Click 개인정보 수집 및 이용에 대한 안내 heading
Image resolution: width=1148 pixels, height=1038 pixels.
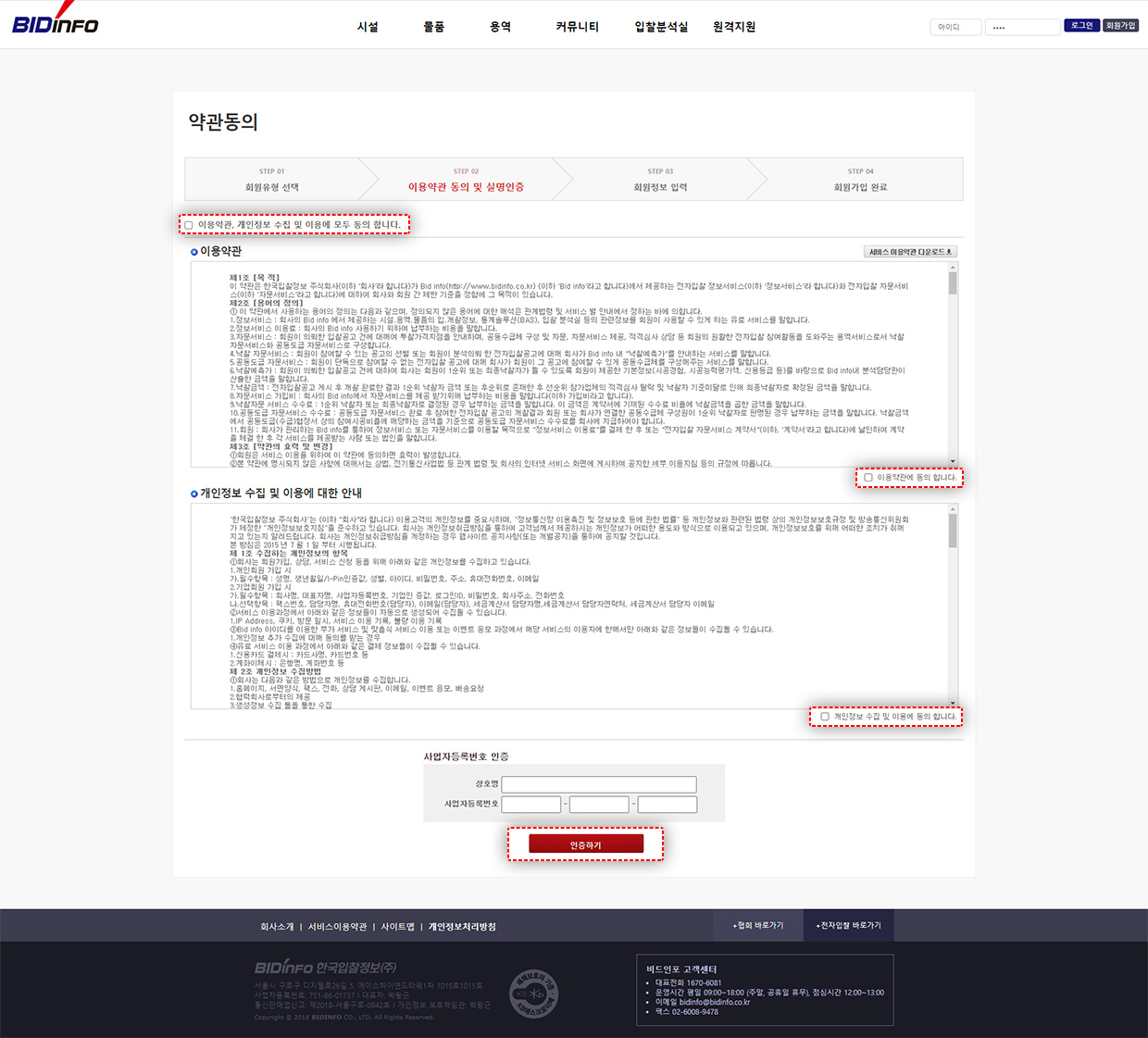pyautogui.click(x=281, y=493)
